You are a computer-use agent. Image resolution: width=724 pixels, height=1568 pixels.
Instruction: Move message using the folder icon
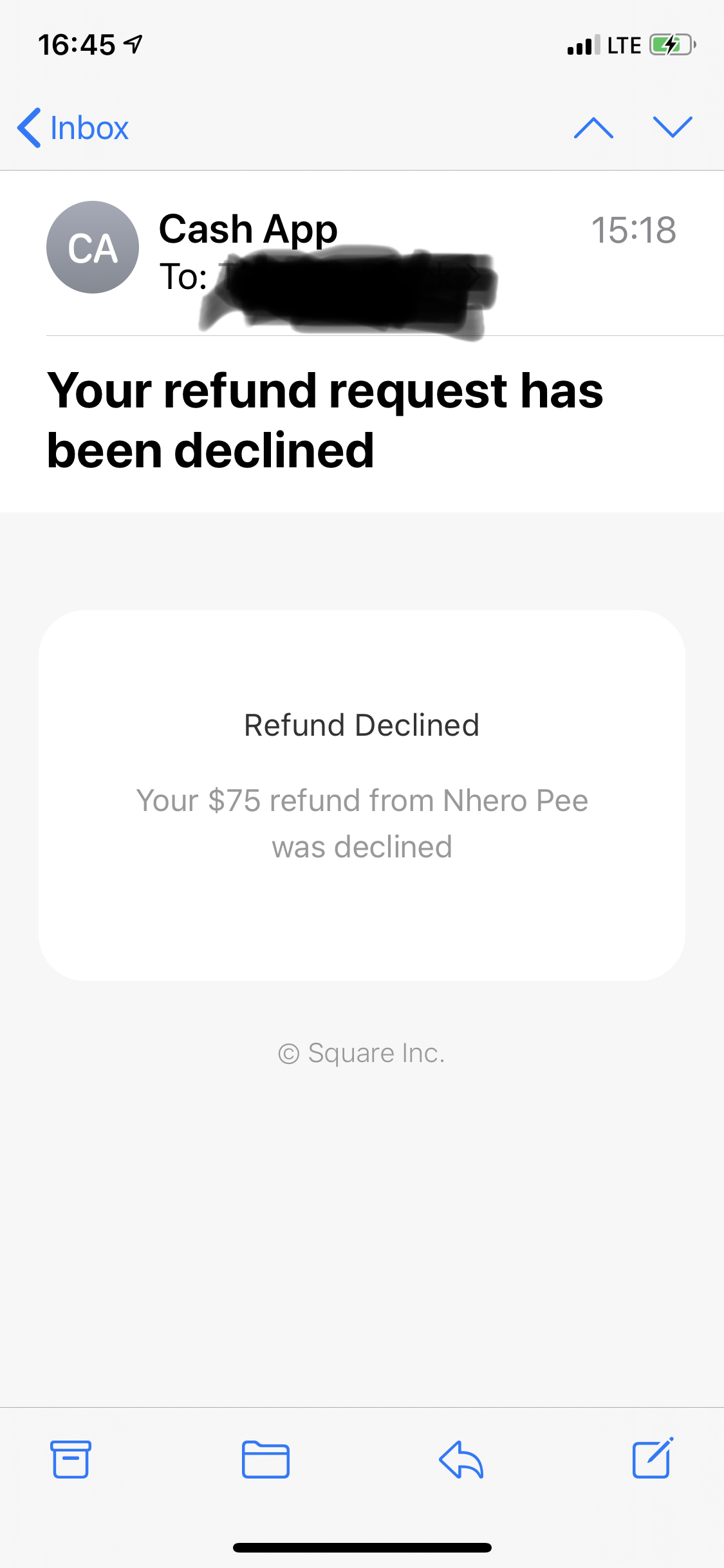tap(266, 1459)
